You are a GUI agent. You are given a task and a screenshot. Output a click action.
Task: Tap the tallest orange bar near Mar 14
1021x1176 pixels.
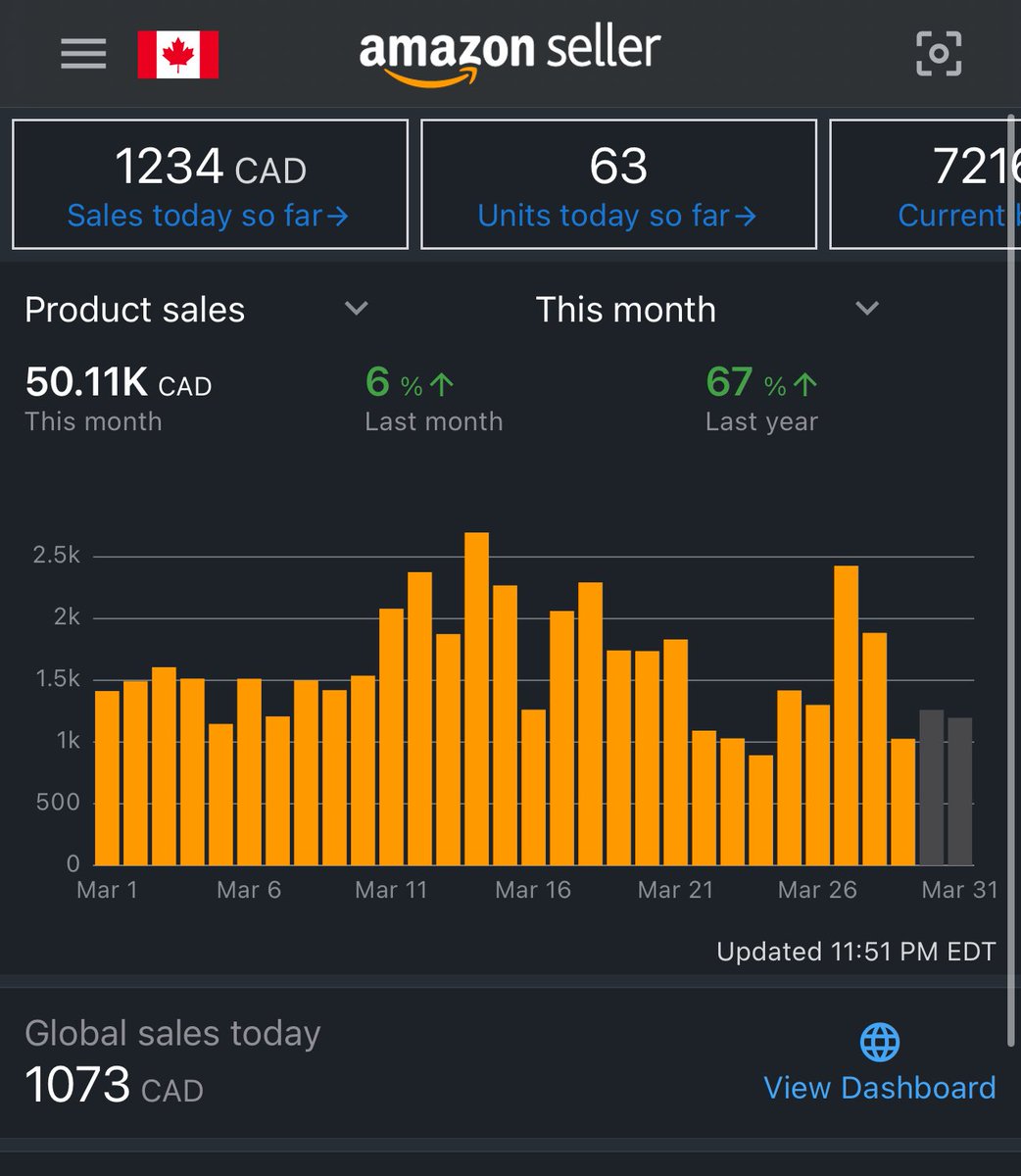[476, 699]
